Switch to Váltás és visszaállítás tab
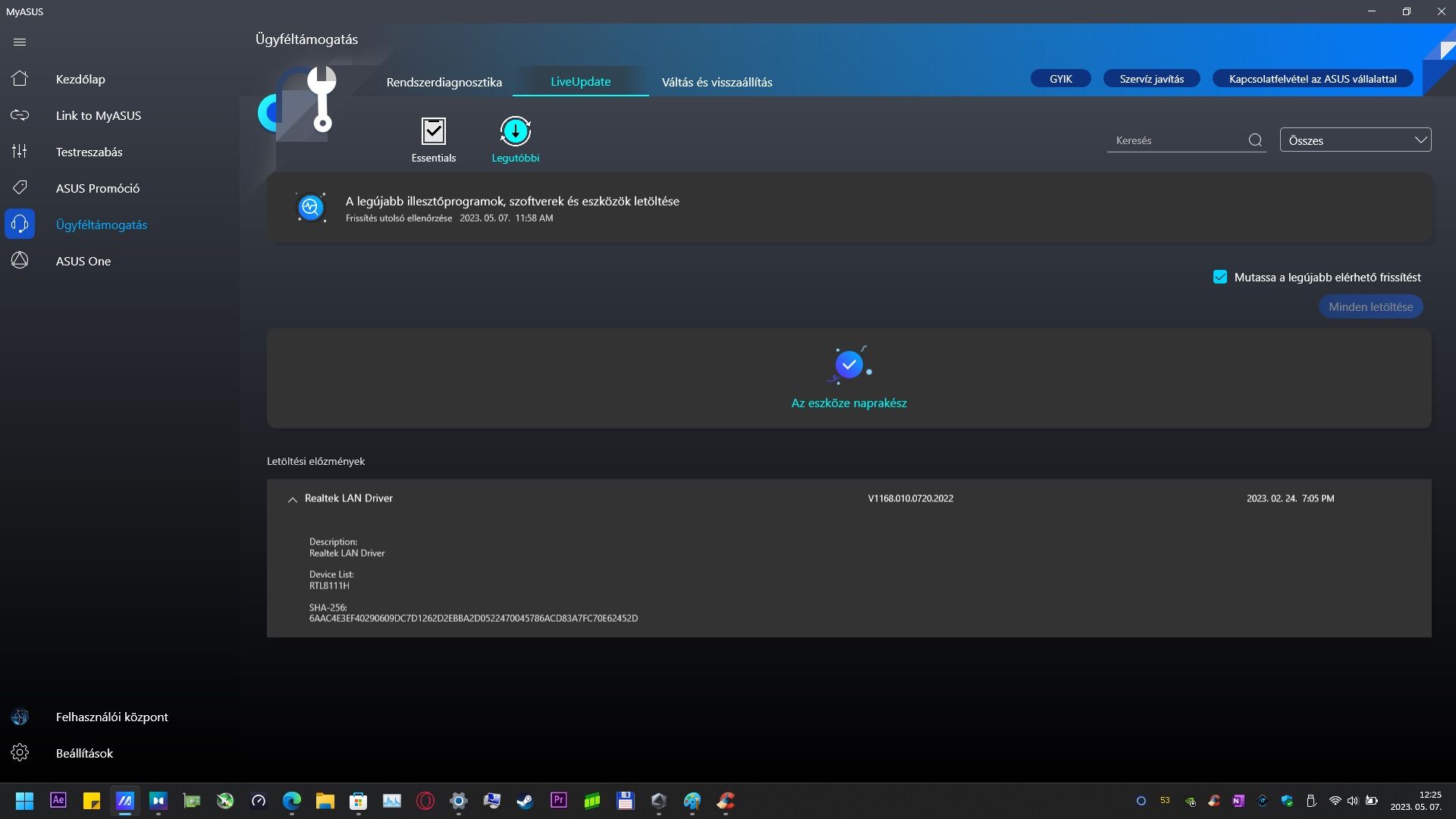The image size is (1456, 819). pyautogui.click(x=717, y=82)
